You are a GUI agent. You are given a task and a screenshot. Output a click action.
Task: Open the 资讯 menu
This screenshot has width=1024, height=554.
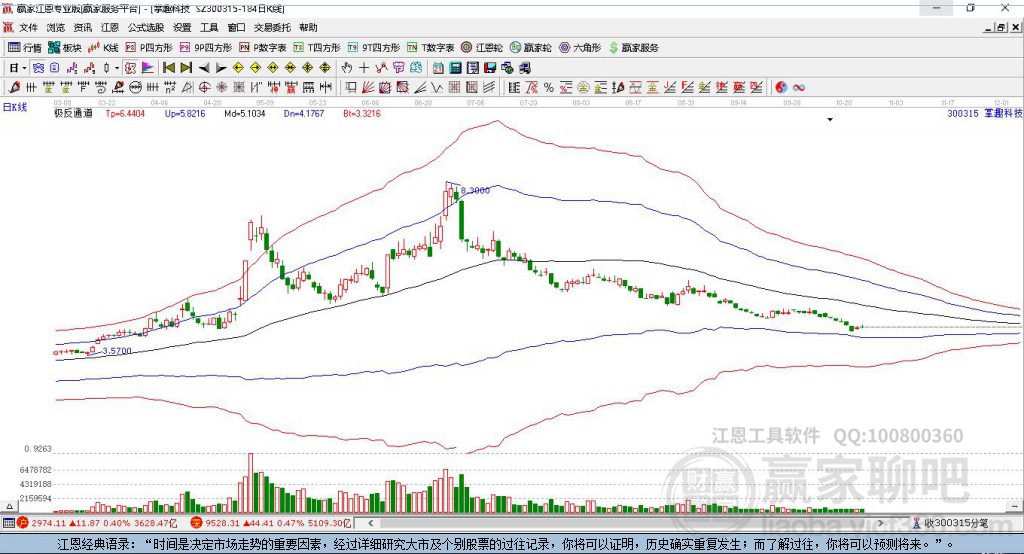(x=82, y=27)
